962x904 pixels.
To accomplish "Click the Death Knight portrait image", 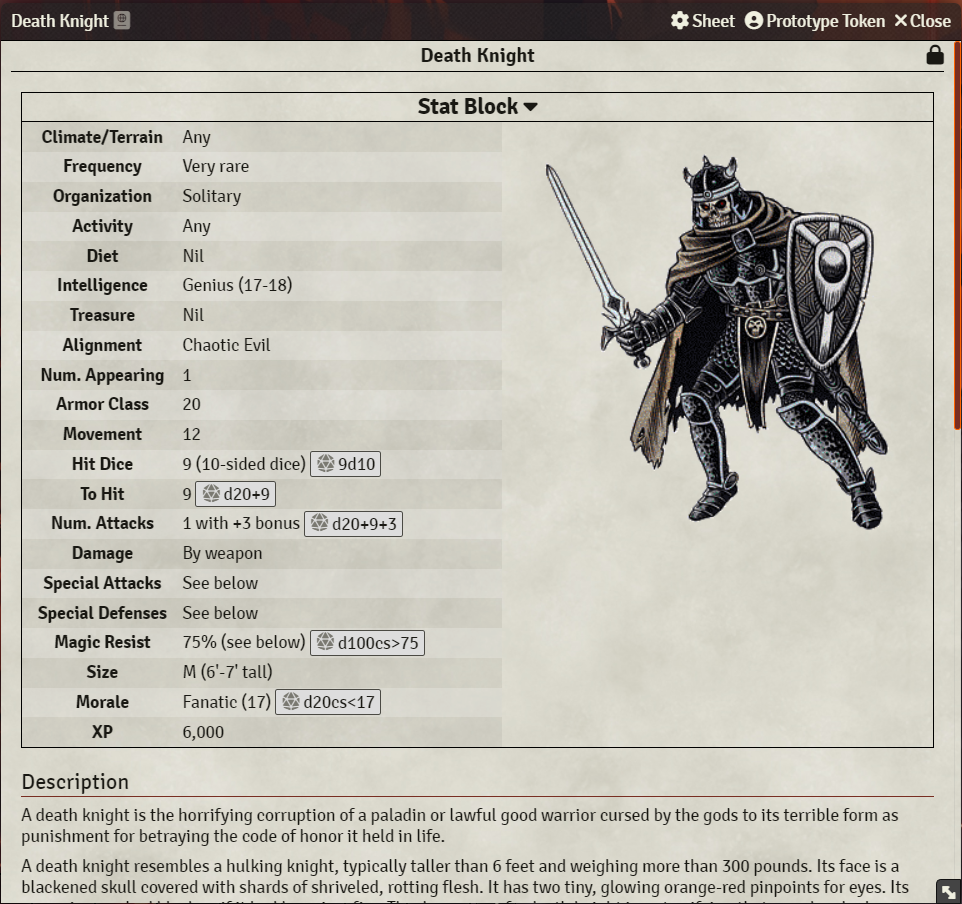I will 717,342.
